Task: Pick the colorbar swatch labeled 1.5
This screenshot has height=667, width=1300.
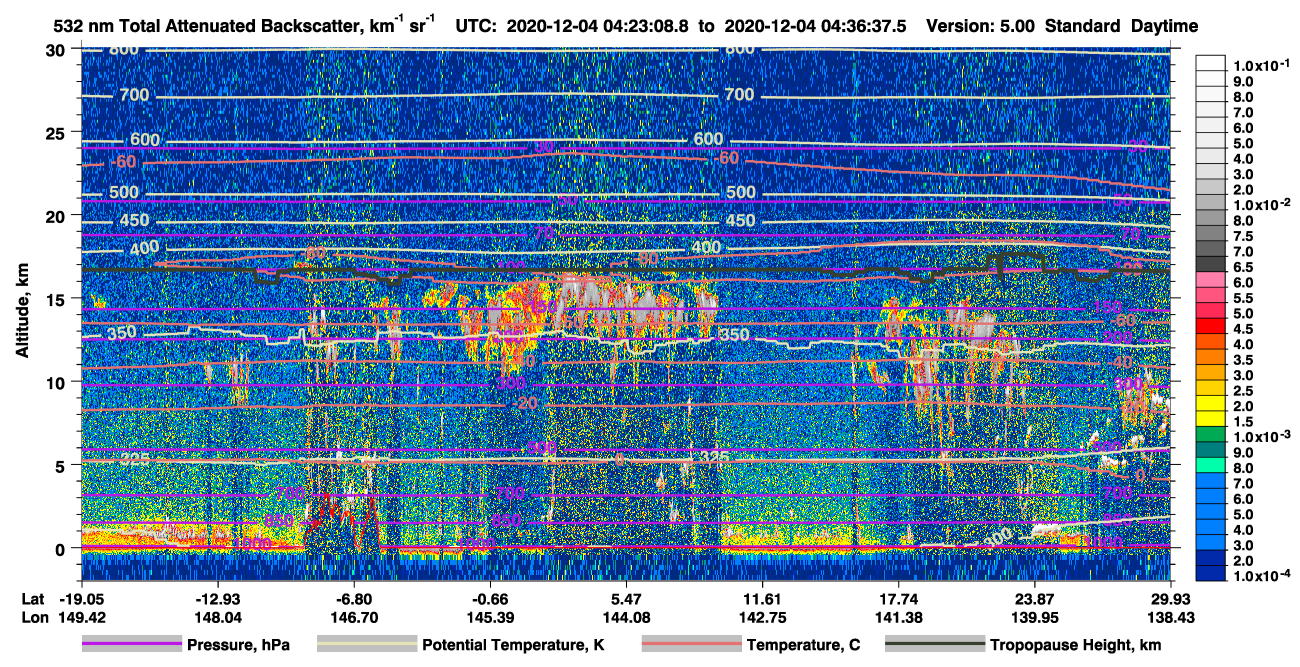Action: click(1210, 420)
